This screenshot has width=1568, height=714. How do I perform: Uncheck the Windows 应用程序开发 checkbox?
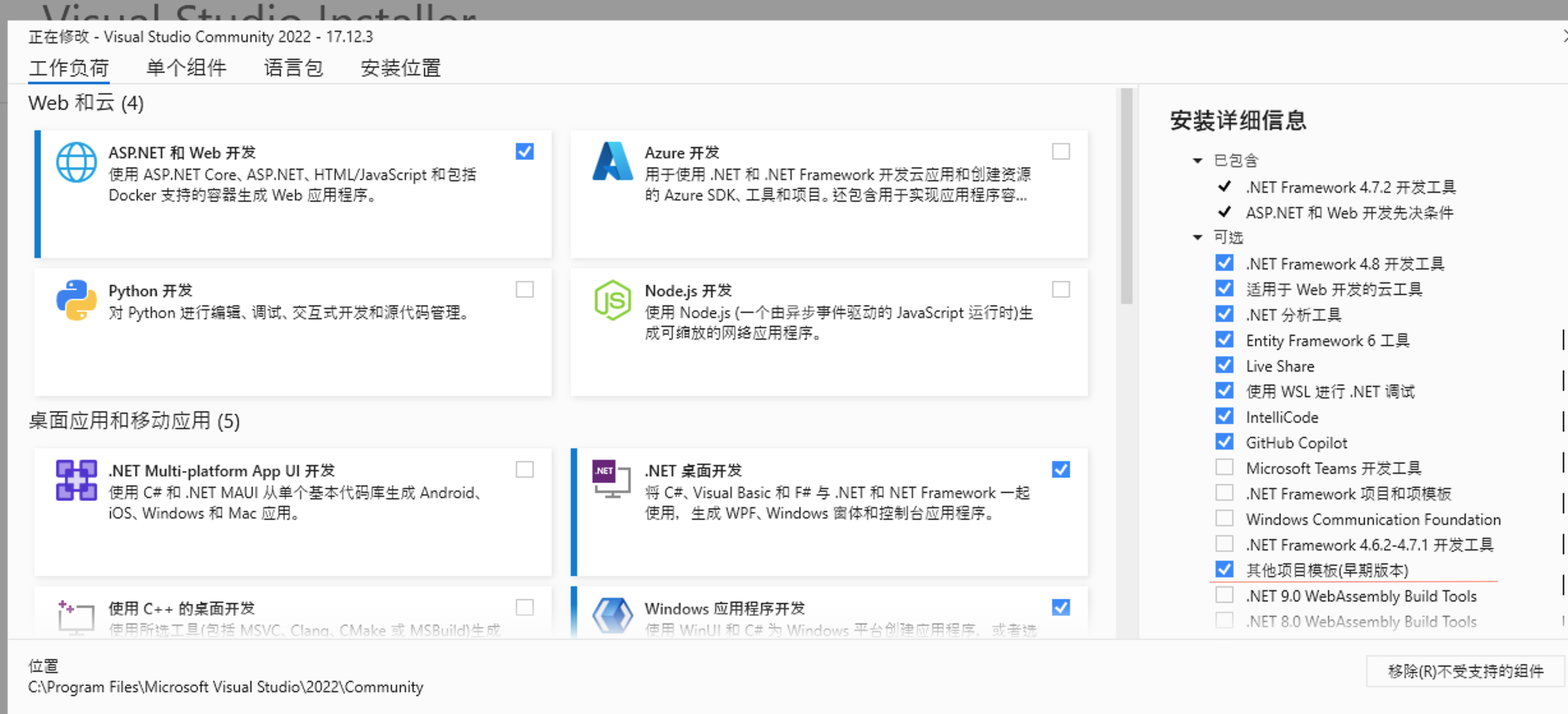1061,608
